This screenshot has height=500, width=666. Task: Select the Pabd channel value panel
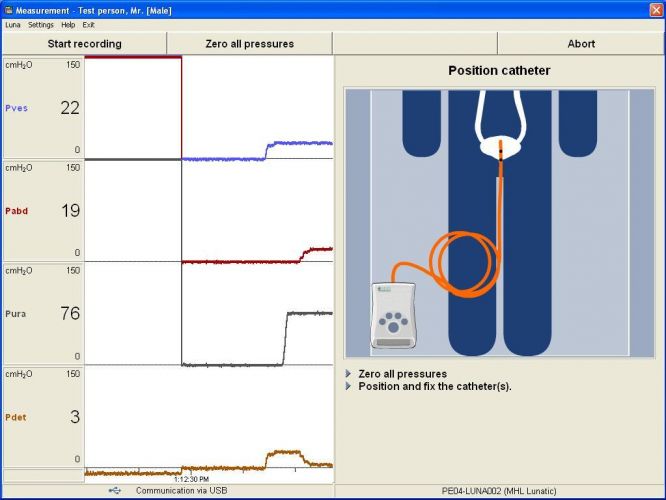(43, 211)
